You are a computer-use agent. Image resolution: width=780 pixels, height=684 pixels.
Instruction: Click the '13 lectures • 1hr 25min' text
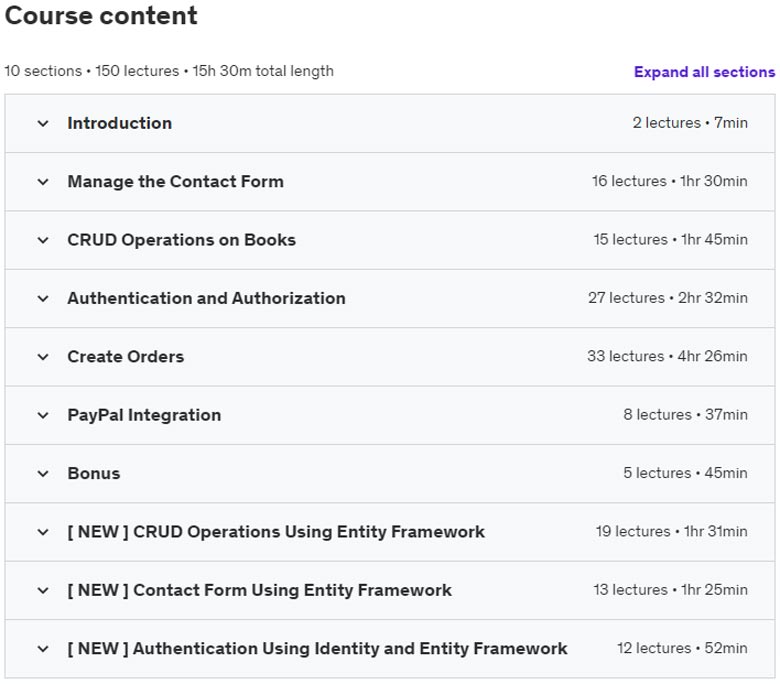pyautogui.click(x=671, y=589)
